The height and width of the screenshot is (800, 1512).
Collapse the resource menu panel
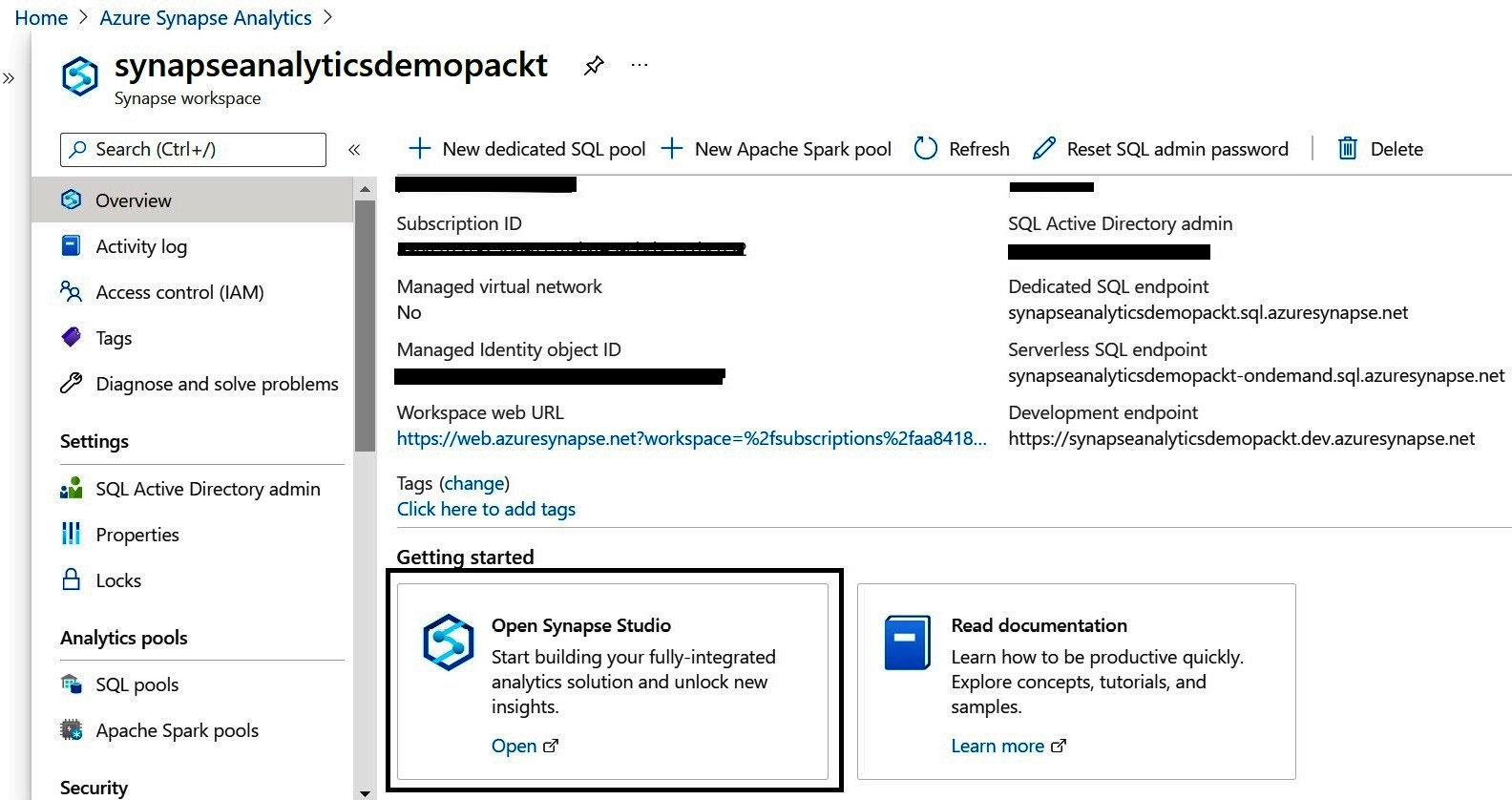pos(354,150)
